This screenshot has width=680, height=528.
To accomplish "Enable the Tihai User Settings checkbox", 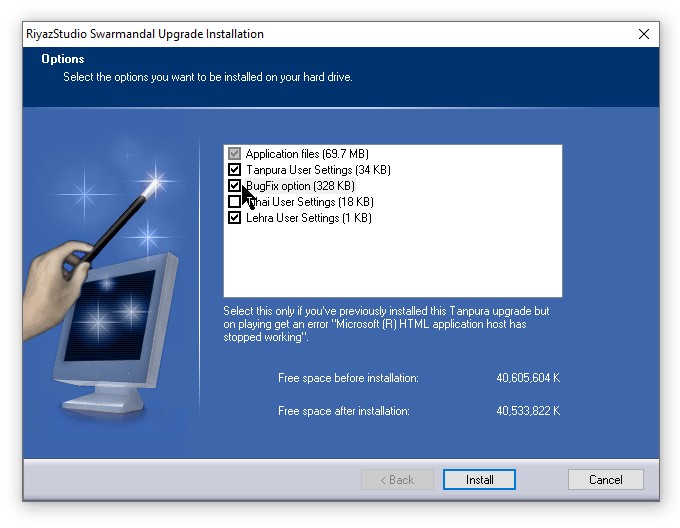I will click(234, 202).
